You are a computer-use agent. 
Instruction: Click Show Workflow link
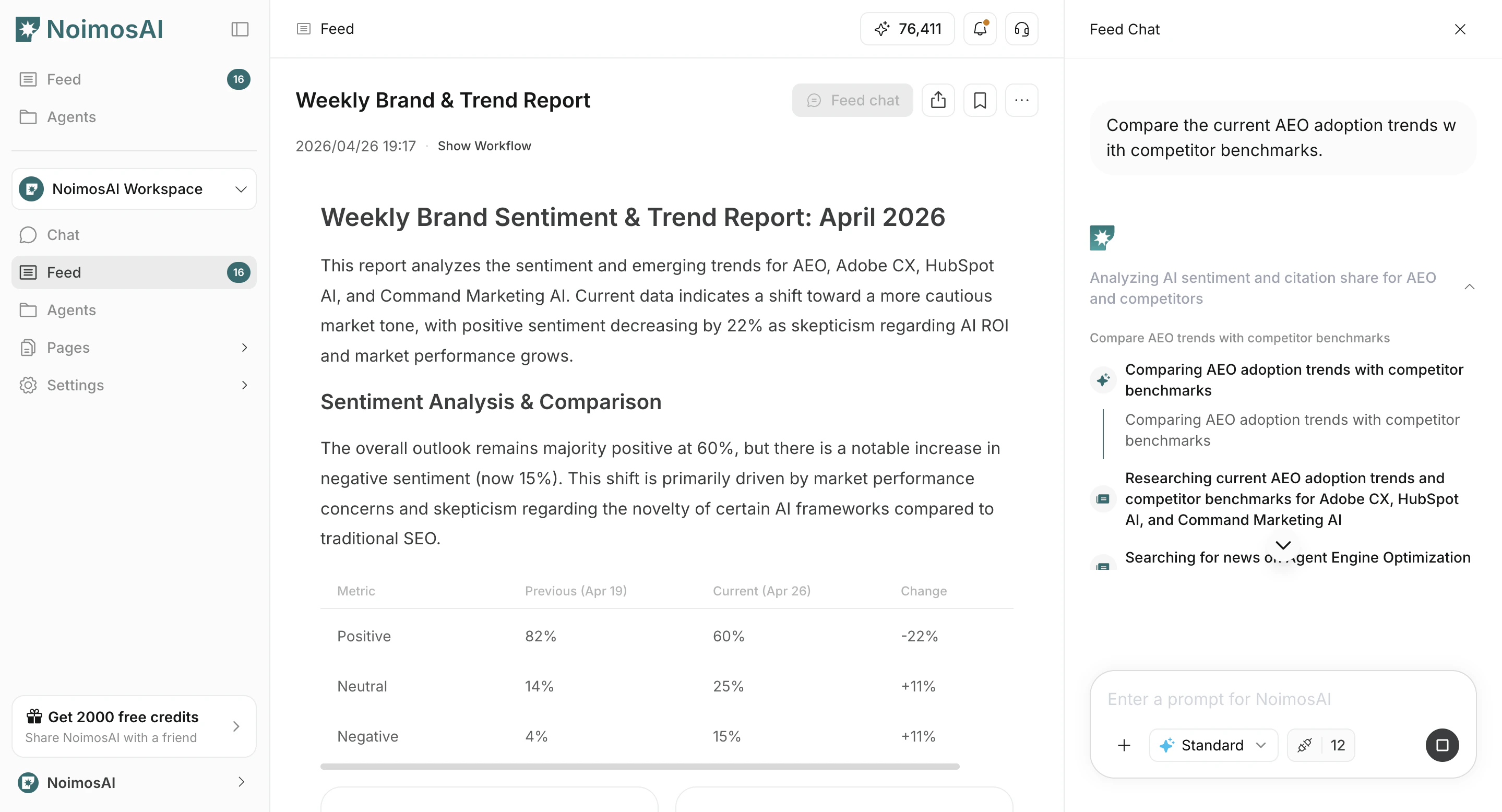[x=484, y=146]
